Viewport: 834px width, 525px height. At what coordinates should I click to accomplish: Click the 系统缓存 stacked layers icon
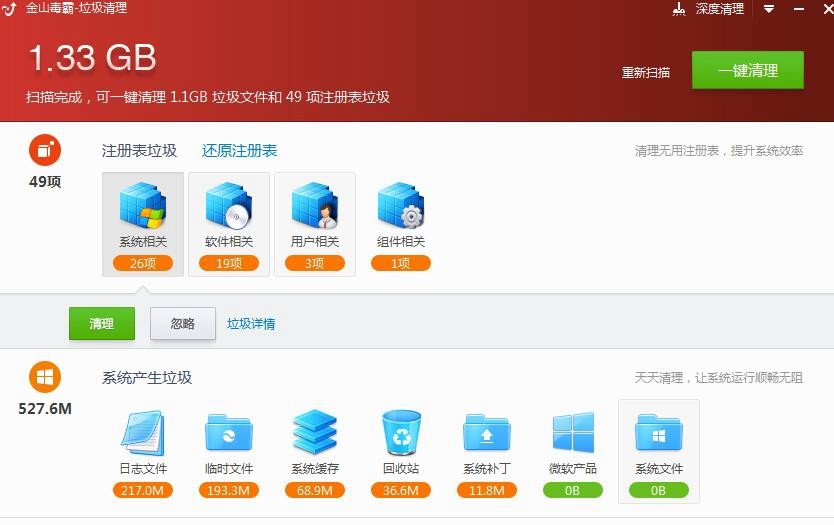click(x=315, y=432)
